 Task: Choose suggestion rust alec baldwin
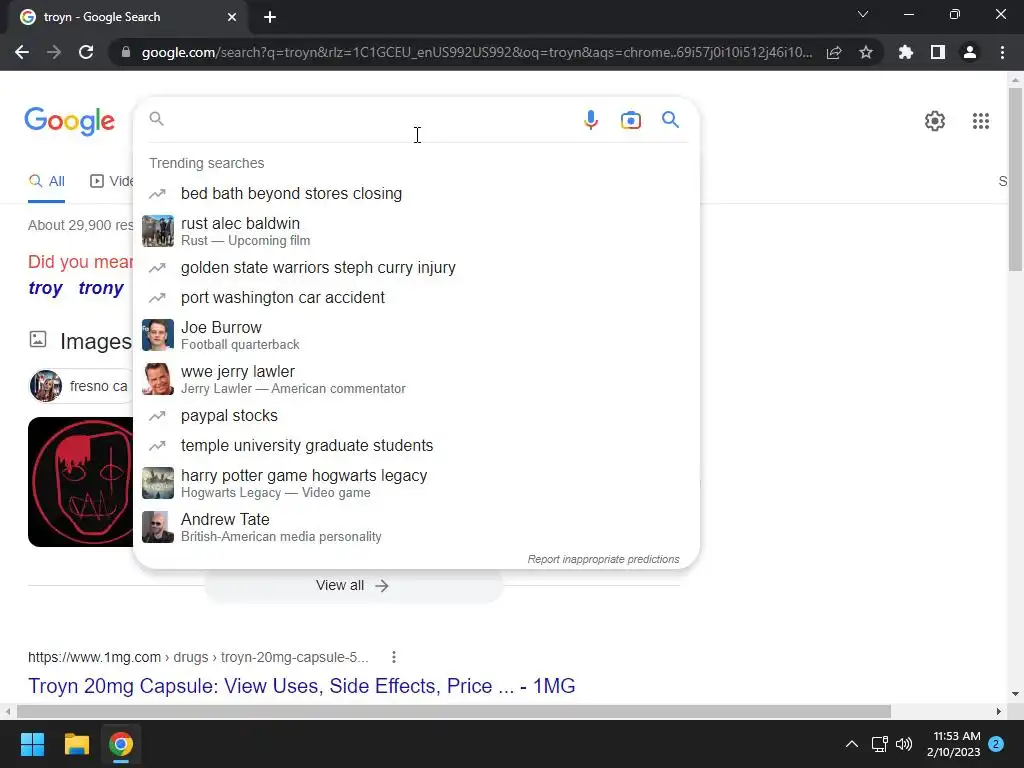tap(416, 231)
